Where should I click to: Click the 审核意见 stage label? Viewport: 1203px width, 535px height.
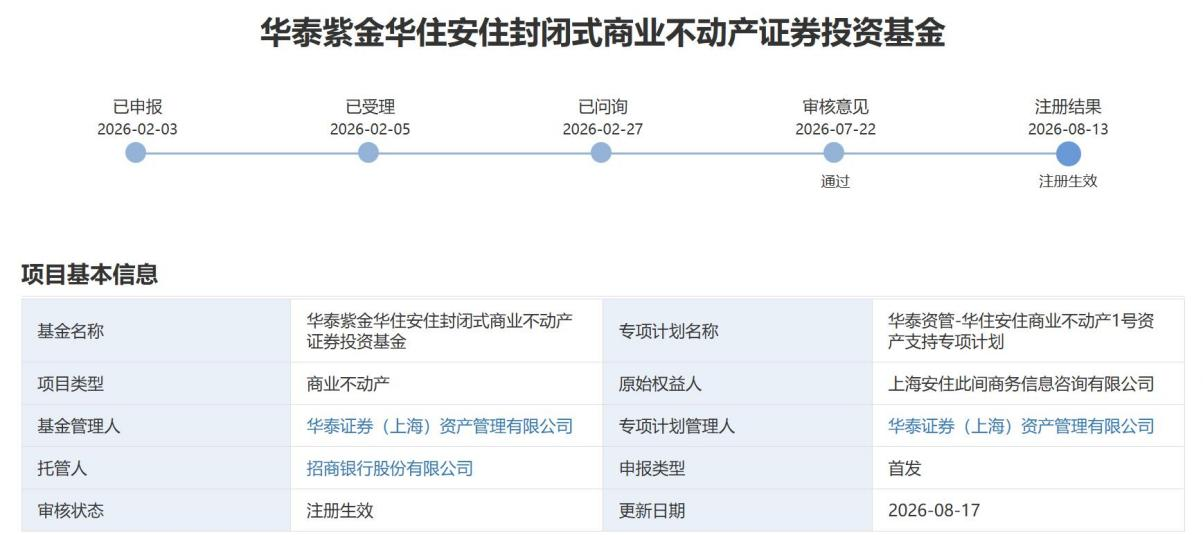[x=836, y=107]
